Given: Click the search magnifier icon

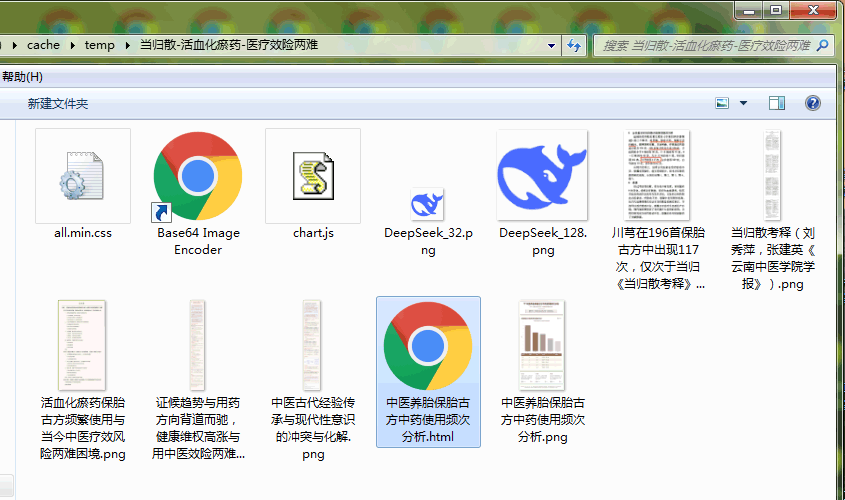Looking at the screenshot, I should (x=823, y=46).
